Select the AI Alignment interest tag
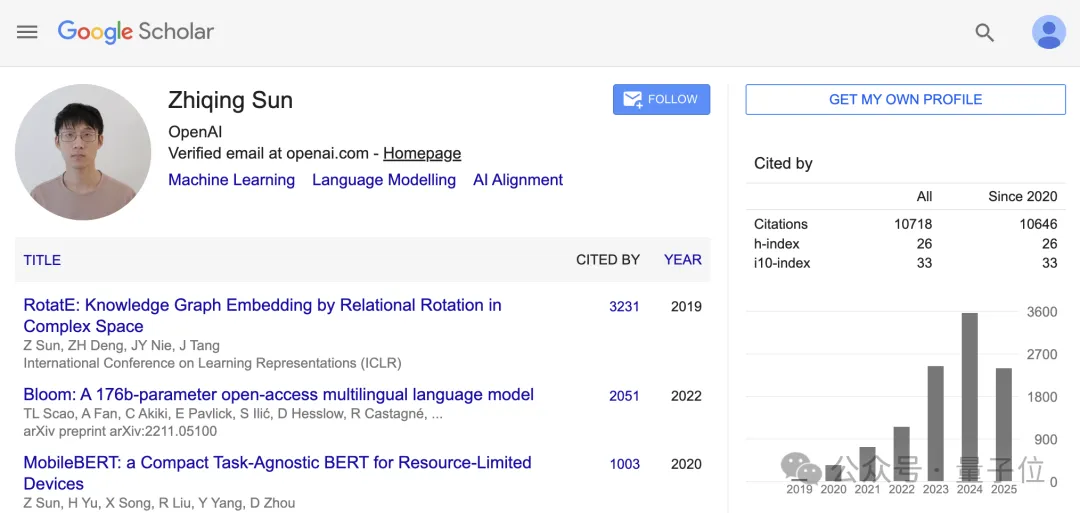The image size is (1080, 513). [x=518, y=180]
